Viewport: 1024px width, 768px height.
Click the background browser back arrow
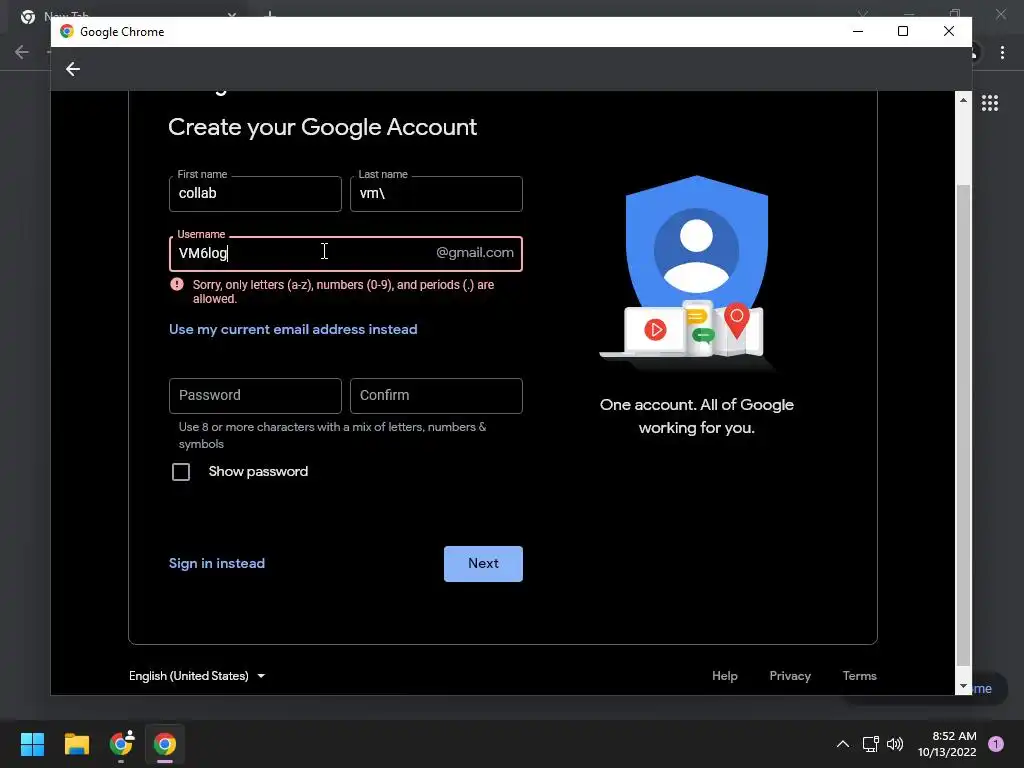[x=22, y=52]
